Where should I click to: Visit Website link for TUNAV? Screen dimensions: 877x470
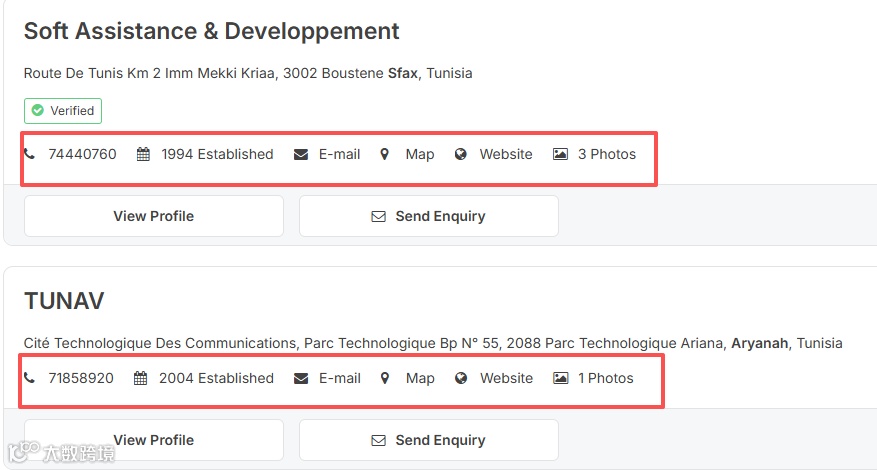507,378
